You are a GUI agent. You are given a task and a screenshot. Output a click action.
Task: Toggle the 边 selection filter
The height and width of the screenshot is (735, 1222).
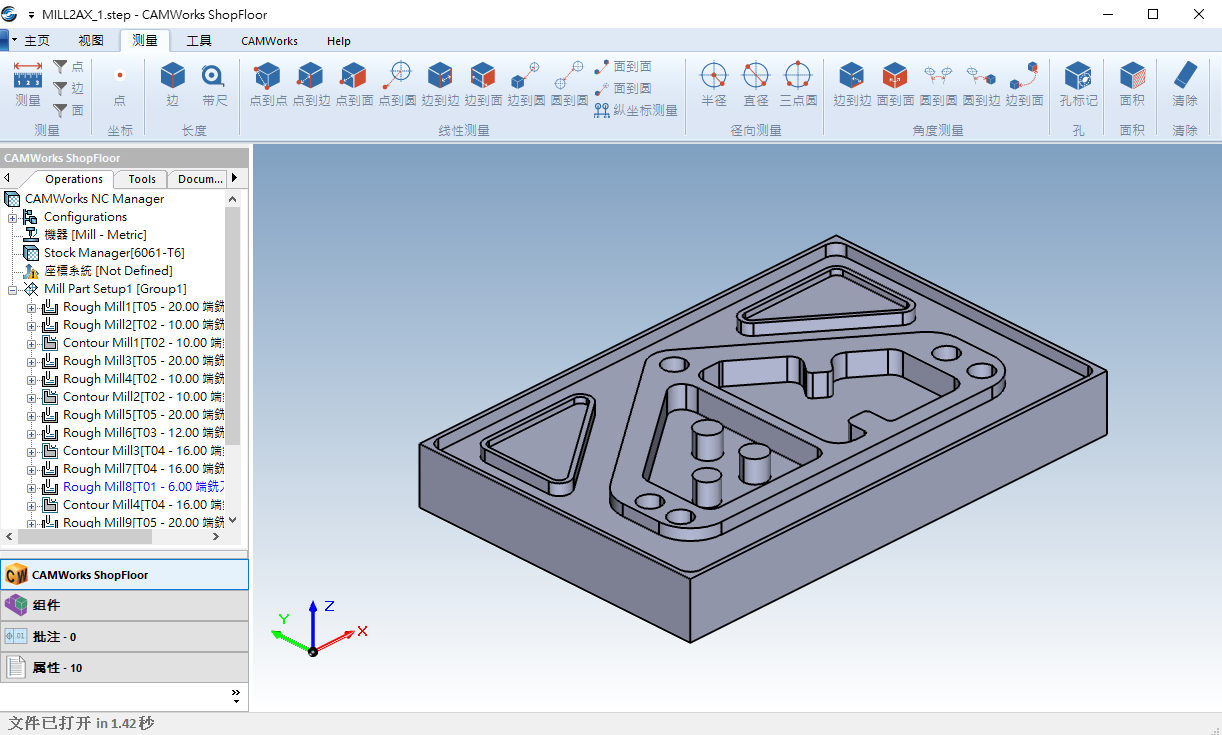(x=68, y=88)
